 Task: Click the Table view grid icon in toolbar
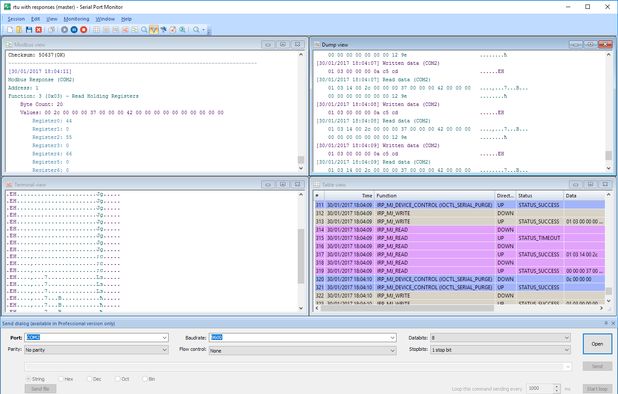pyautogui.click(x=97, y=30)
